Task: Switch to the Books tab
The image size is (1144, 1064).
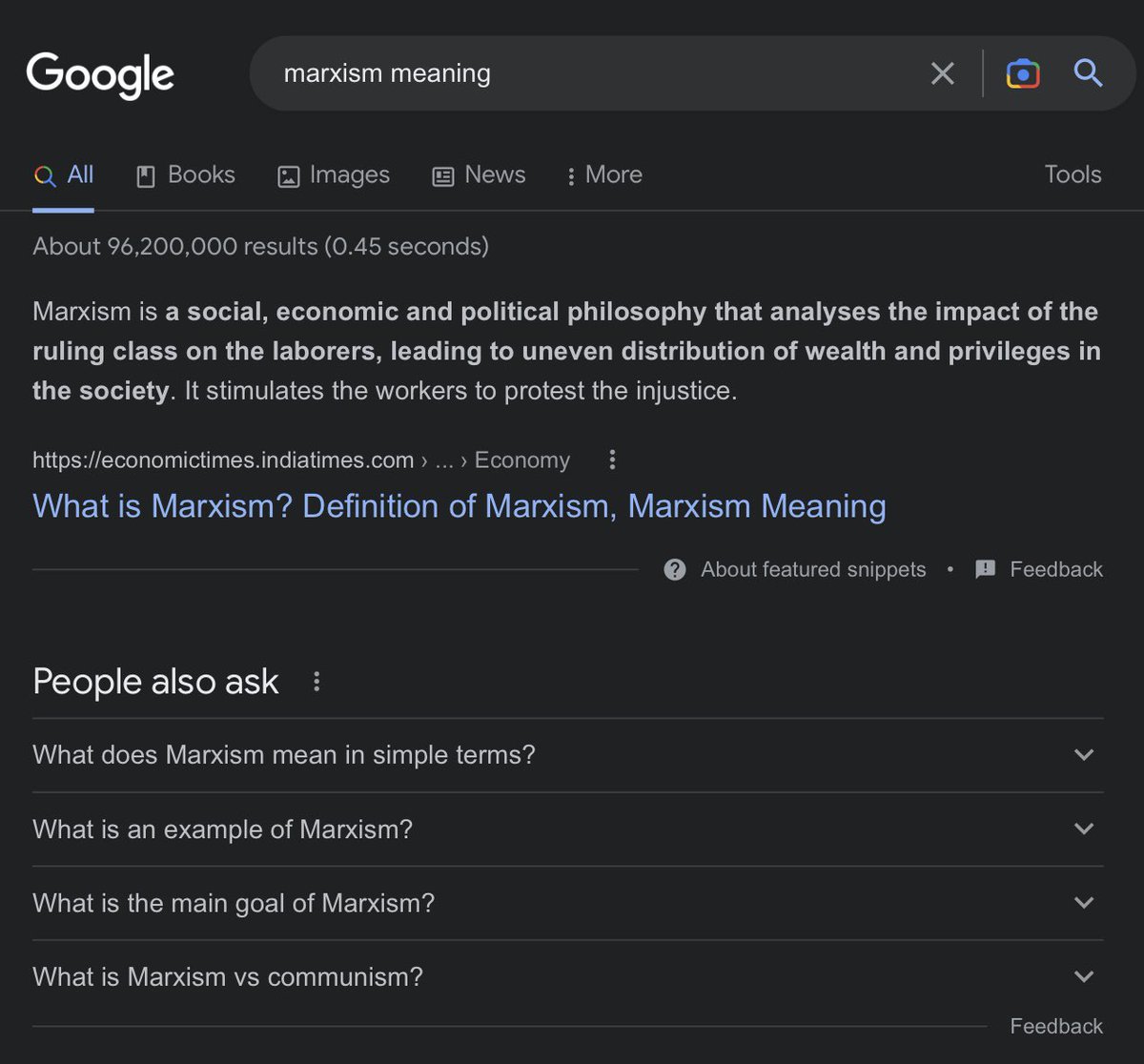Action: pyautogui.click(x=186, y=174)
